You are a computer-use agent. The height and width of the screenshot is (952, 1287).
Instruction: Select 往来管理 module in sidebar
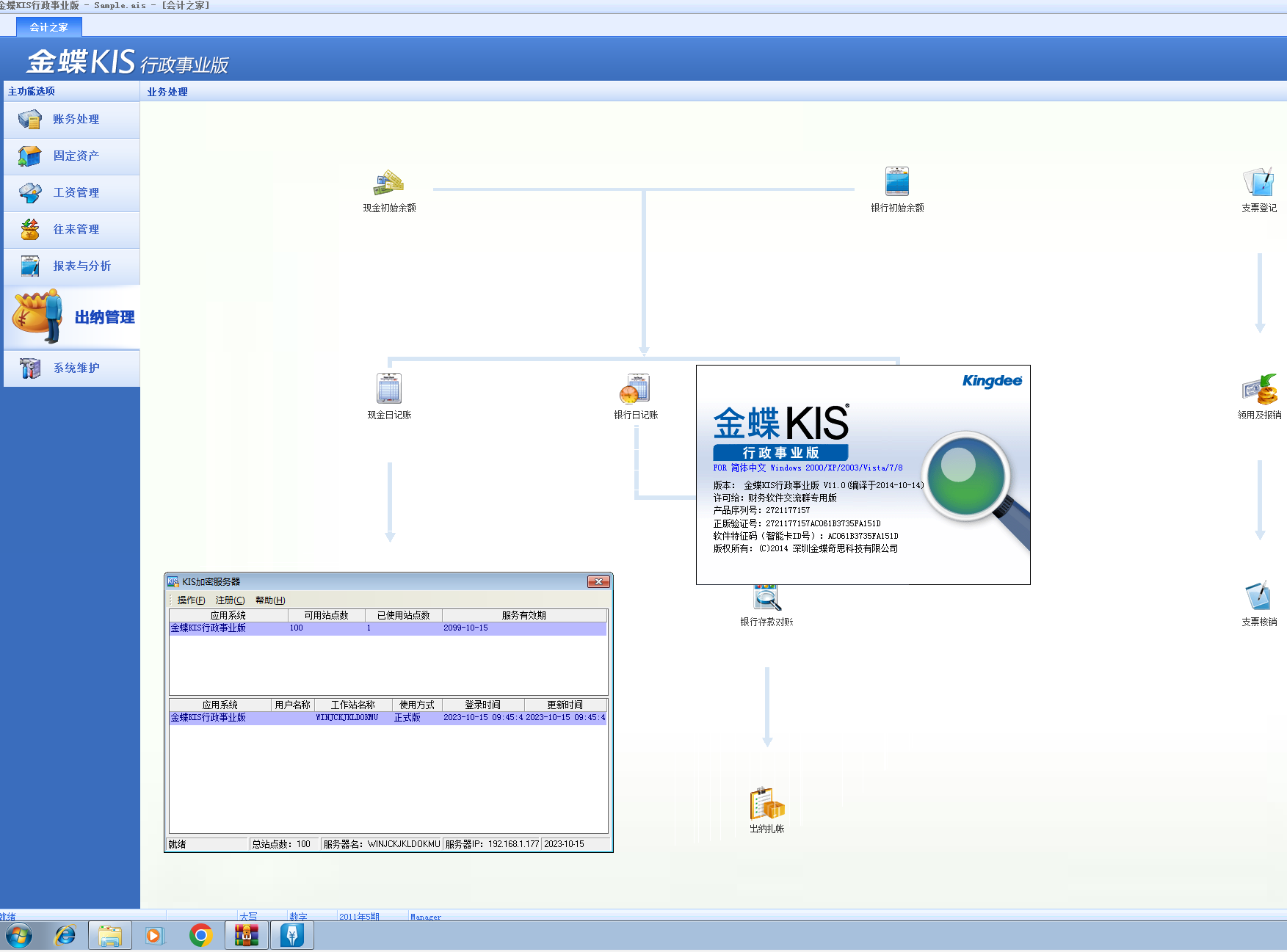72,230
